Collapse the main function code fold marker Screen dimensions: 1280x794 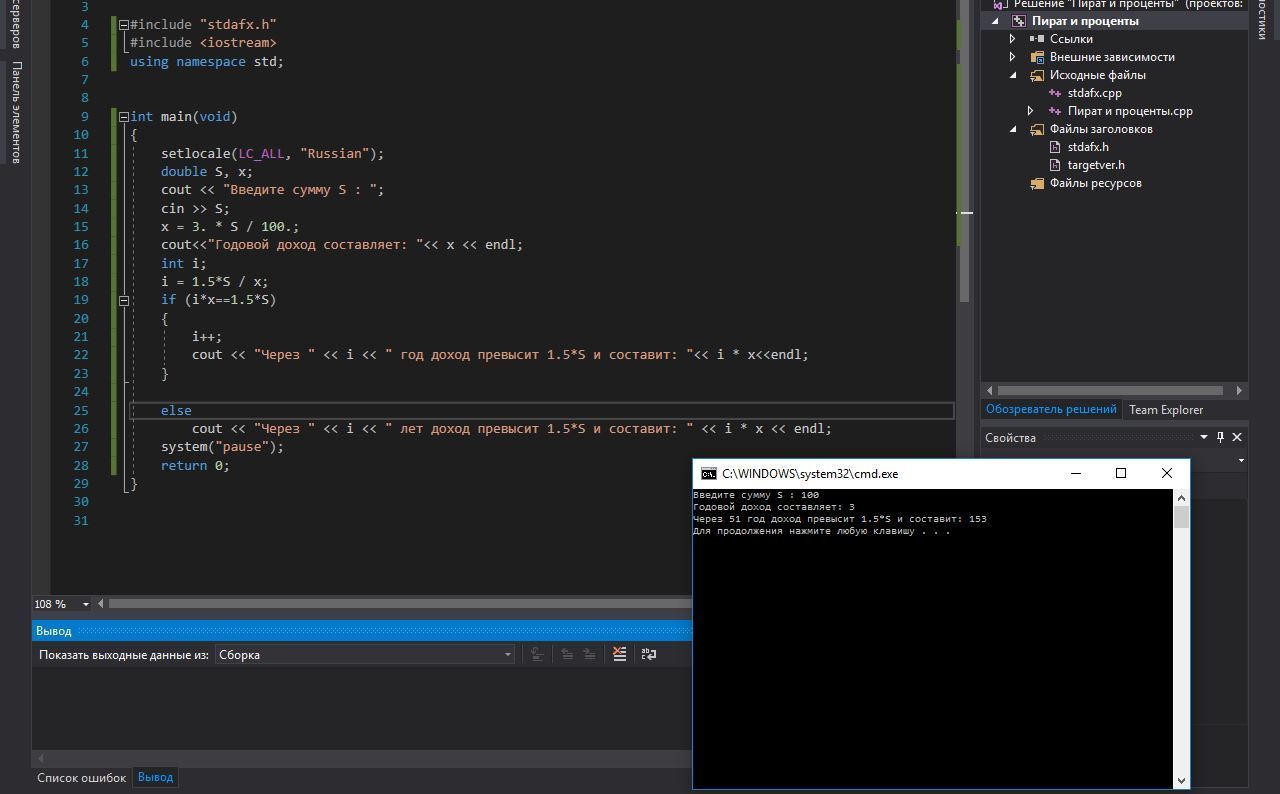tap(122, 117)
